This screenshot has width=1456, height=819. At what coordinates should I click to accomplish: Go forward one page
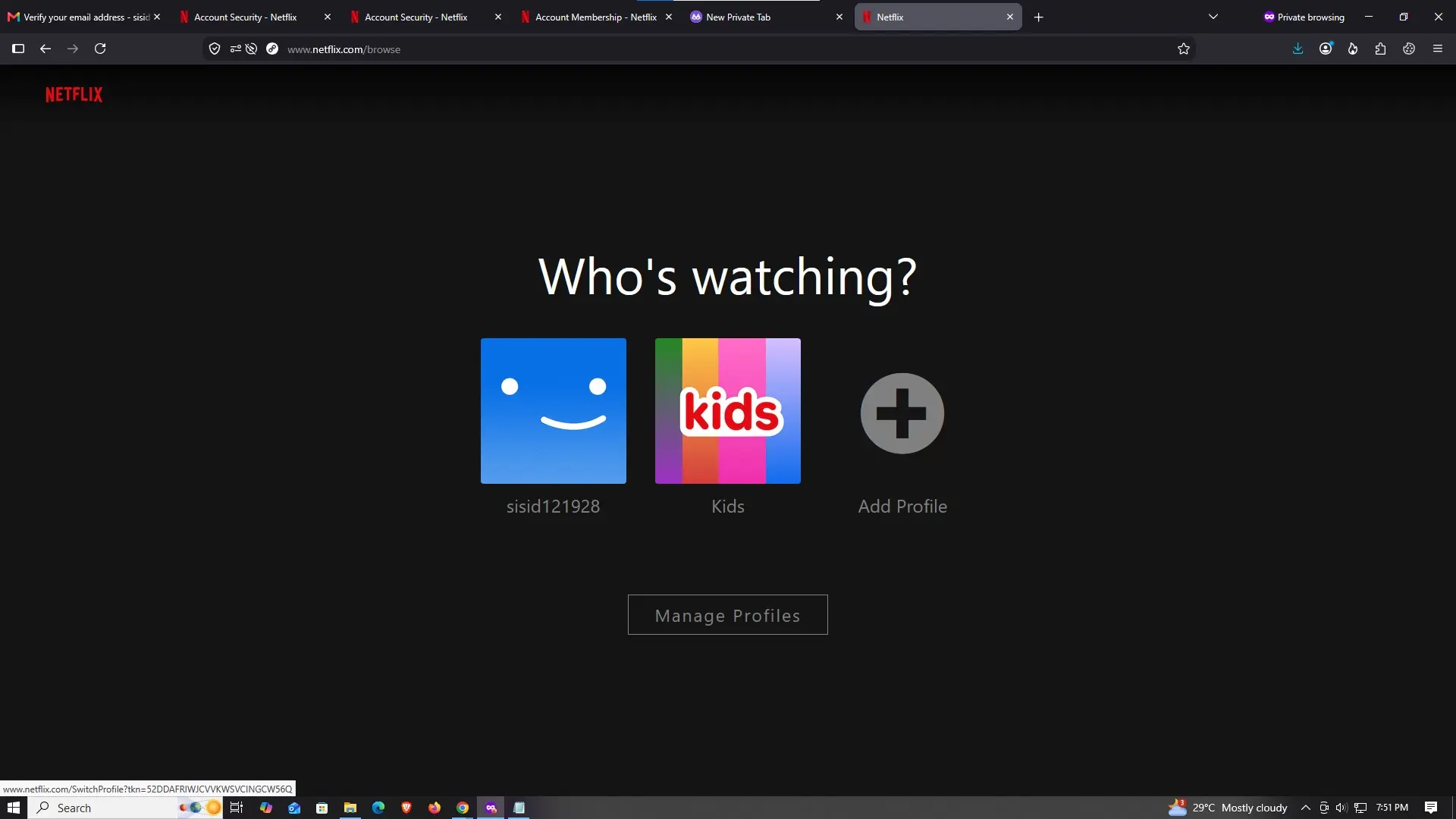[x=73, y=49]
